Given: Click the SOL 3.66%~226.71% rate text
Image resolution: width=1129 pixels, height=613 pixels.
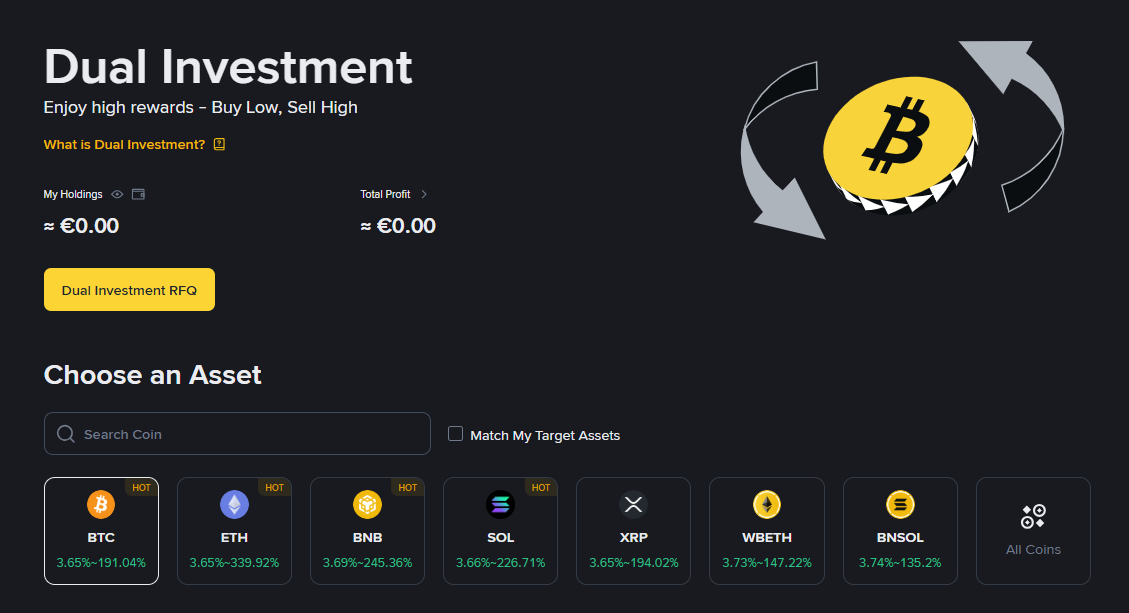Looking at the screenshot, I should coord(500,563).
